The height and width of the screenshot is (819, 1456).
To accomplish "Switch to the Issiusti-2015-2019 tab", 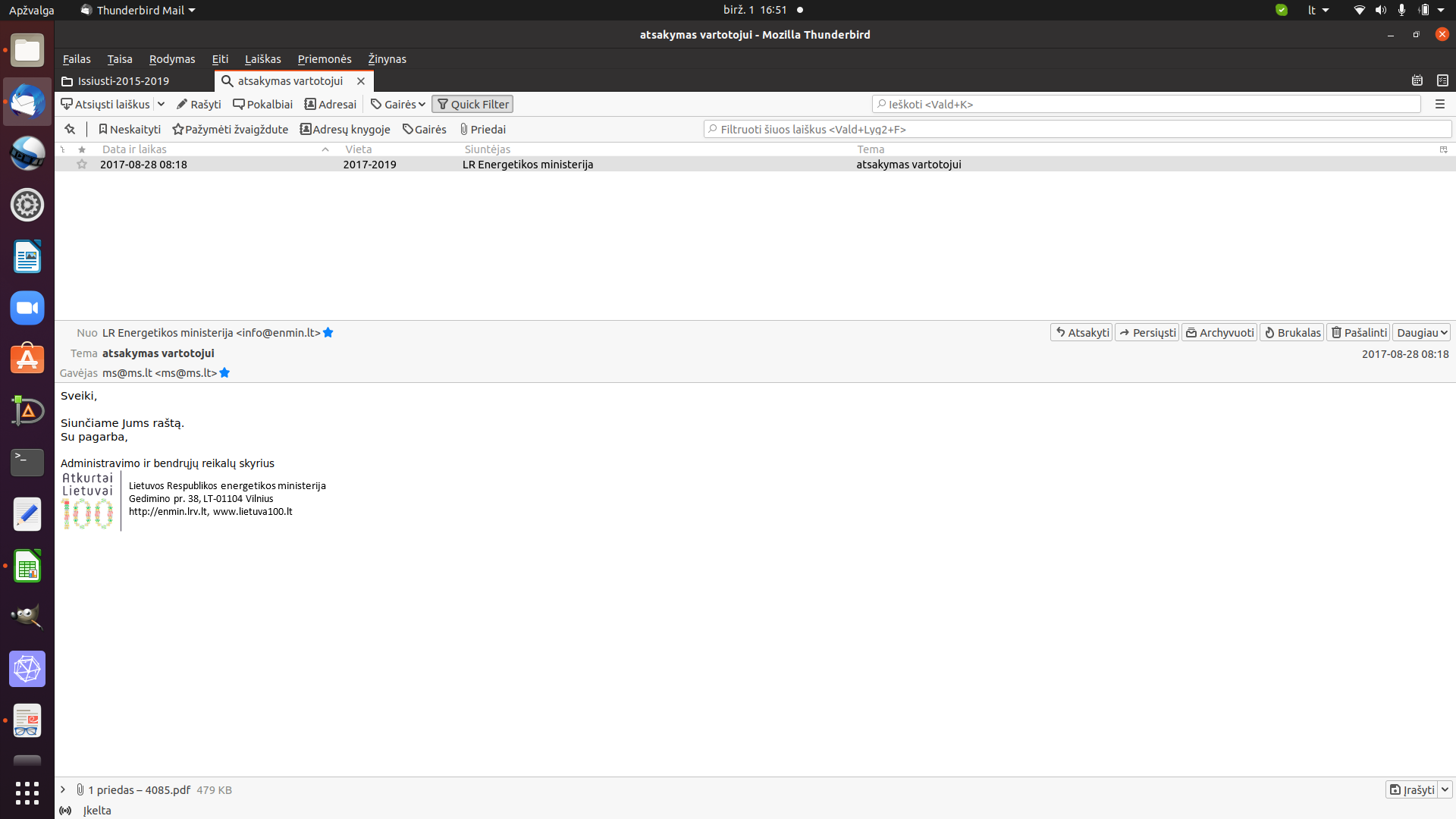I will pyautogui.click(x=134, y=81).
